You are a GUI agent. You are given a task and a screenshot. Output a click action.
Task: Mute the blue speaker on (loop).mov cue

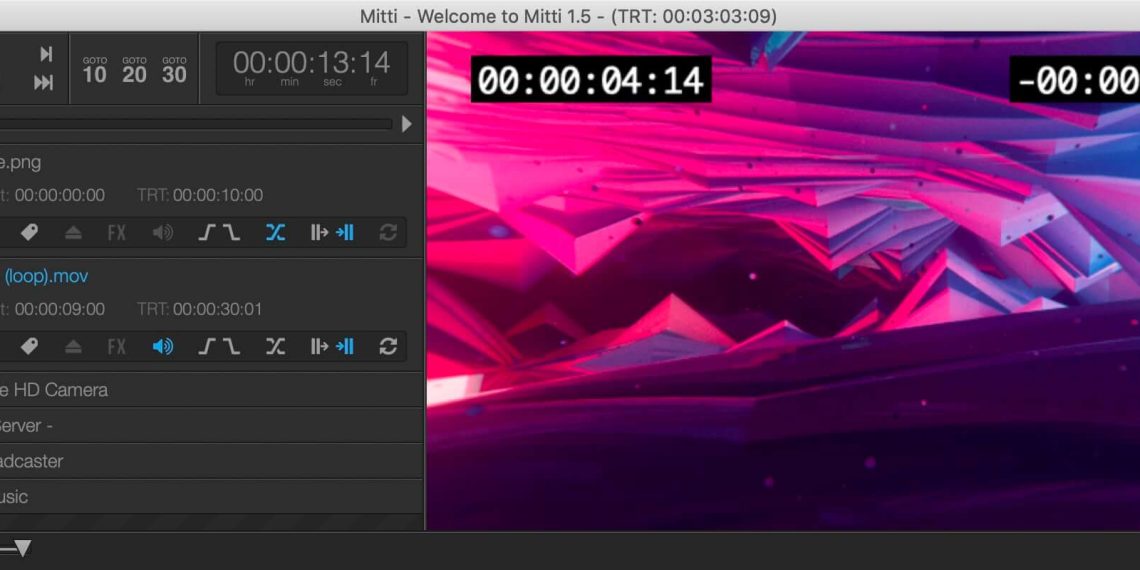tap(162, 347)
